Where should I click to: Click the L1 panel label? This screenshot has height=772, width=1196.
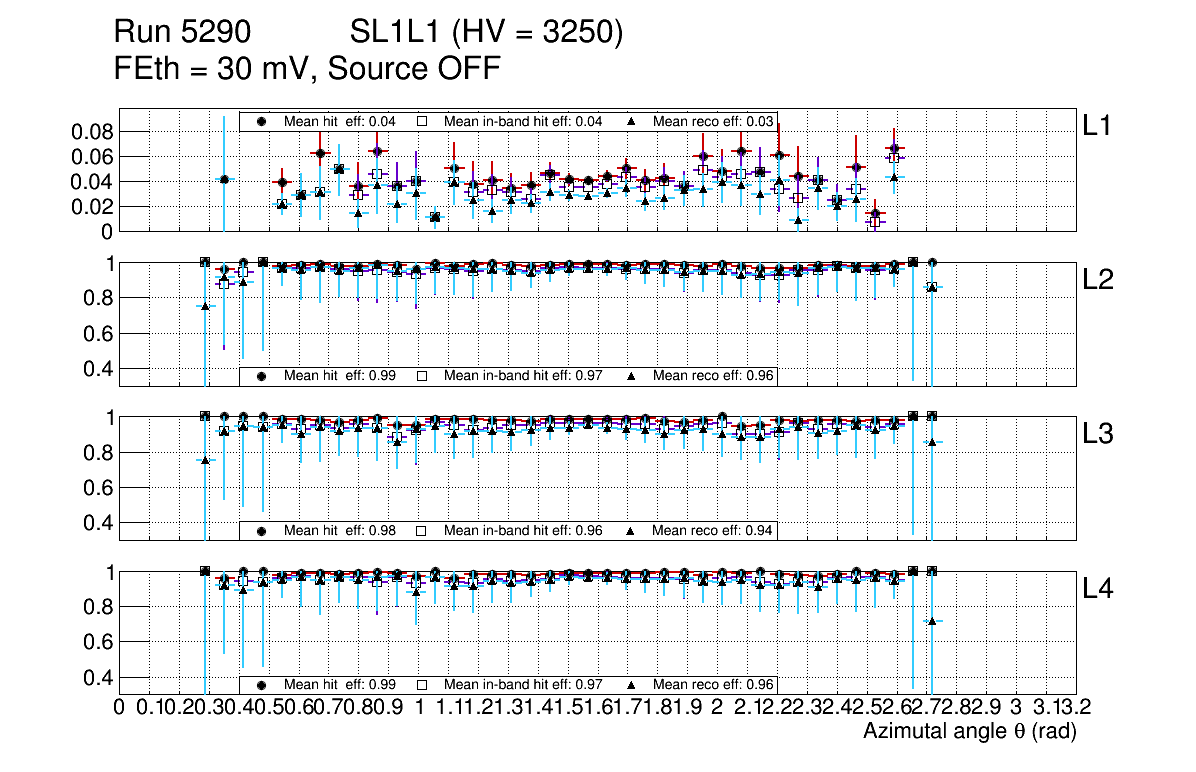(1097, 125)
